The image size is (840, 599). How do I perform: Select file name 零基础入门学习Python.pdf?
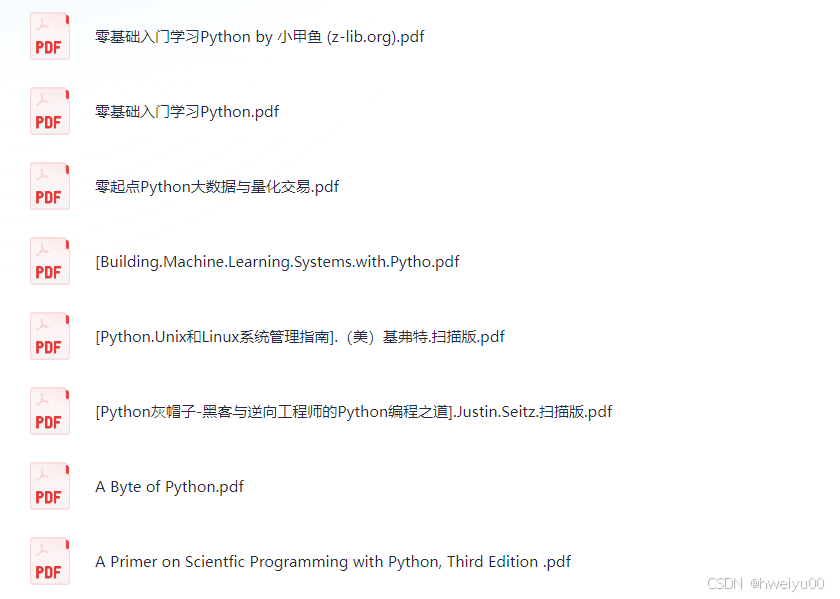point(187,112)
